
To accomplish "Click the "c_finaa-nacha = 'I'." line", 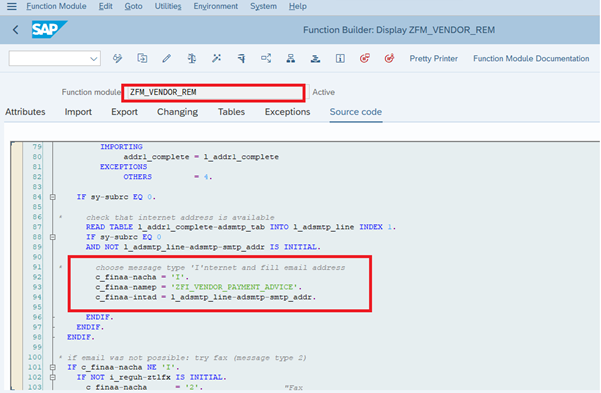I will pos(142,277).
